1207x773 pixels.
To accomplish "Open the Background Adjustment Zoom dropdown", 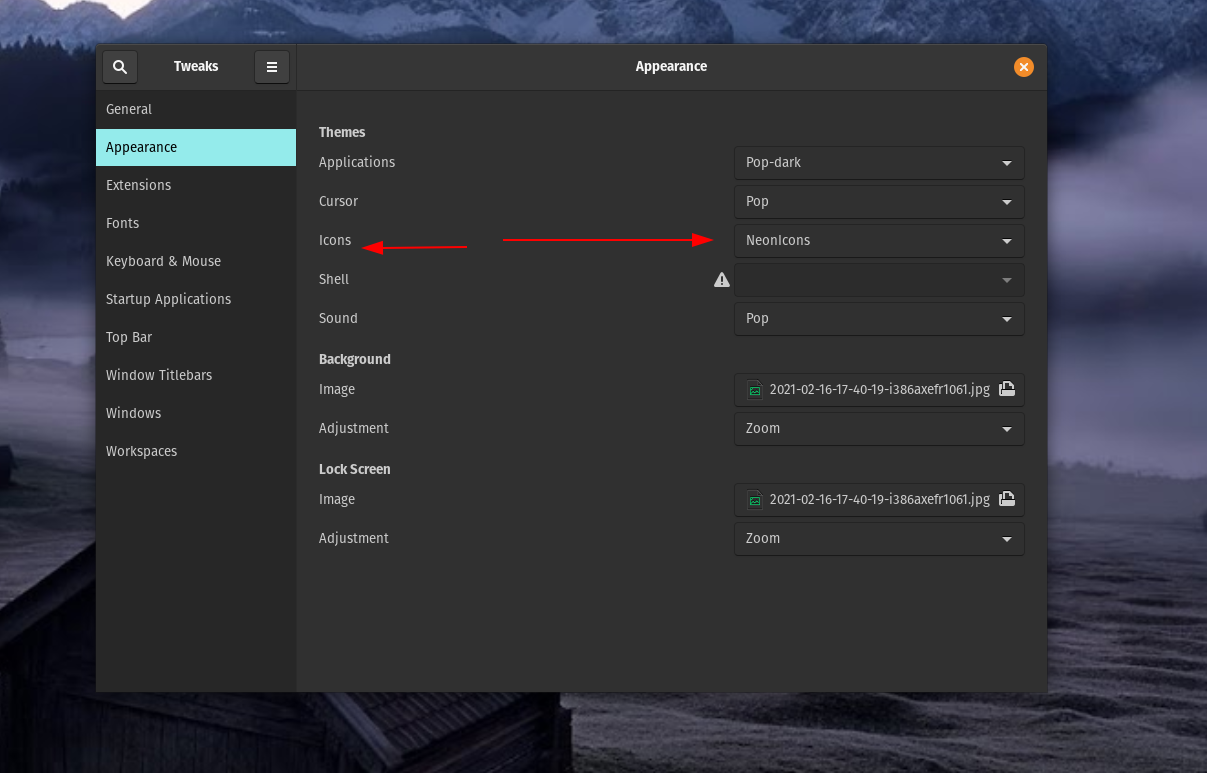I will 879,429.
